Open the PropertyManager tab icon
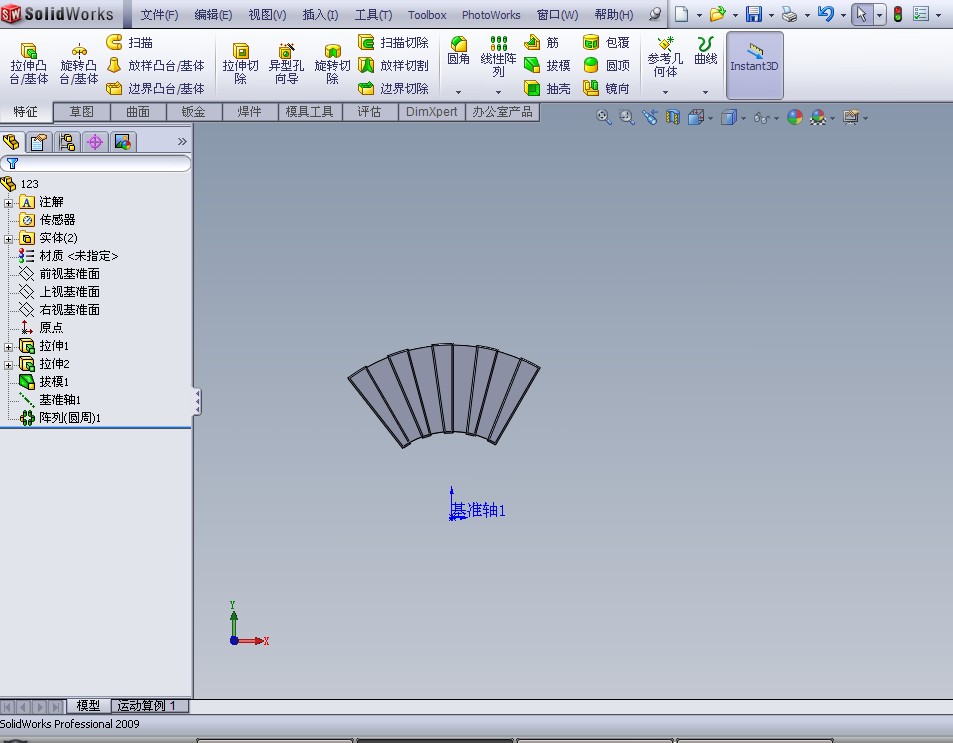Viewport: 953px width, 743px height. [x=39, y=142]
